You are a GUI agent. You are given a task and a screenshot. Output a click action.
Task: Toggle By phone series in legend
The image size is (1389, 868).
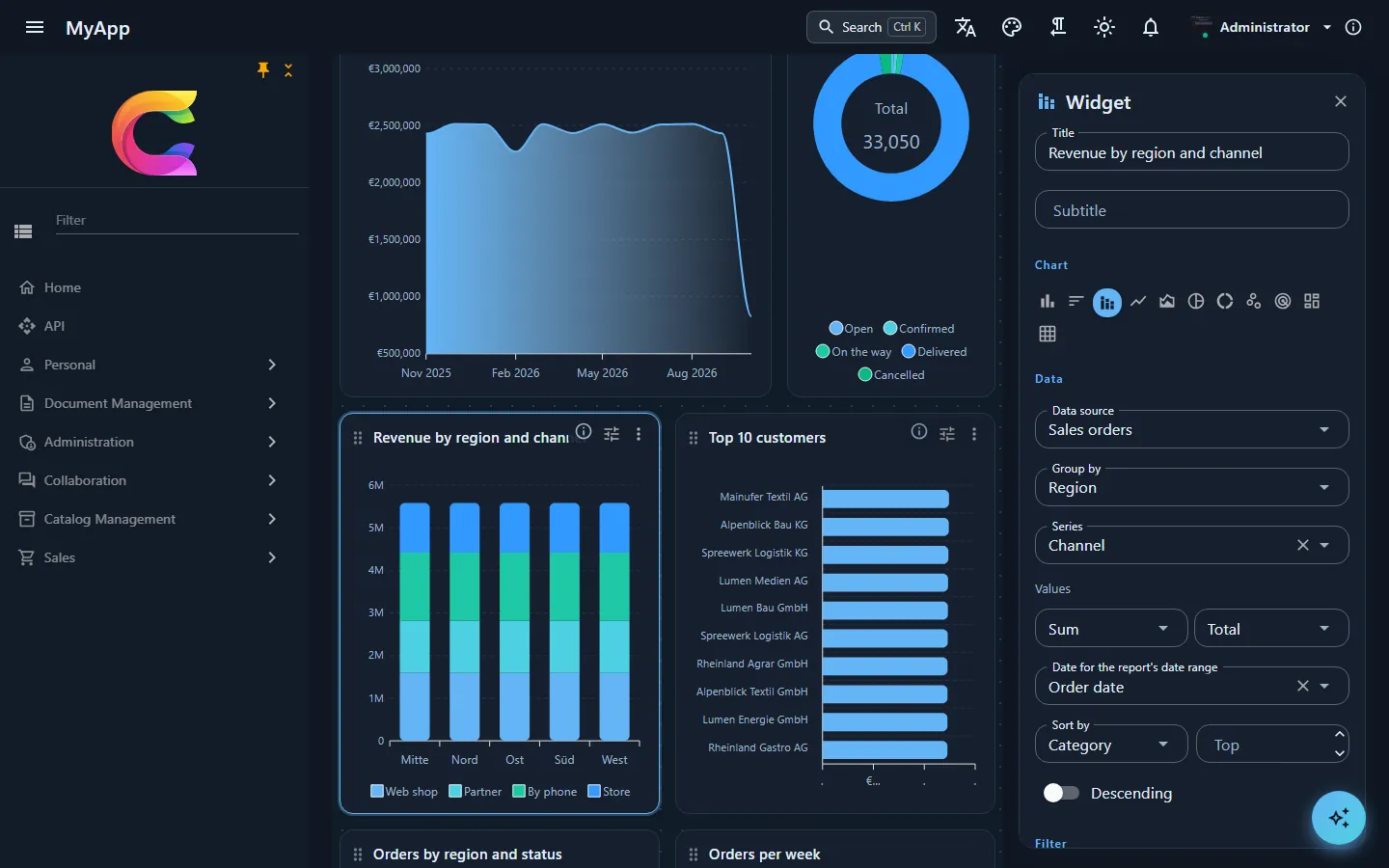pos(545,792)
